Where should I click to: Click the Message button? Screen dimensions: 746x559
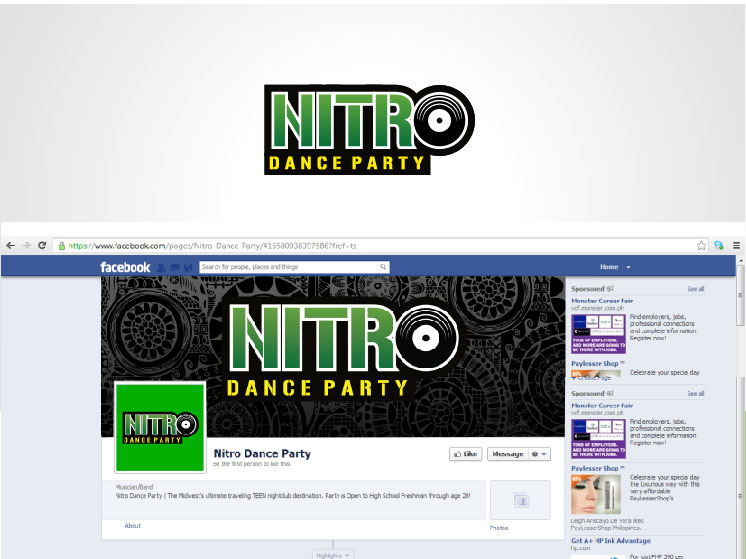click(508, 454)
